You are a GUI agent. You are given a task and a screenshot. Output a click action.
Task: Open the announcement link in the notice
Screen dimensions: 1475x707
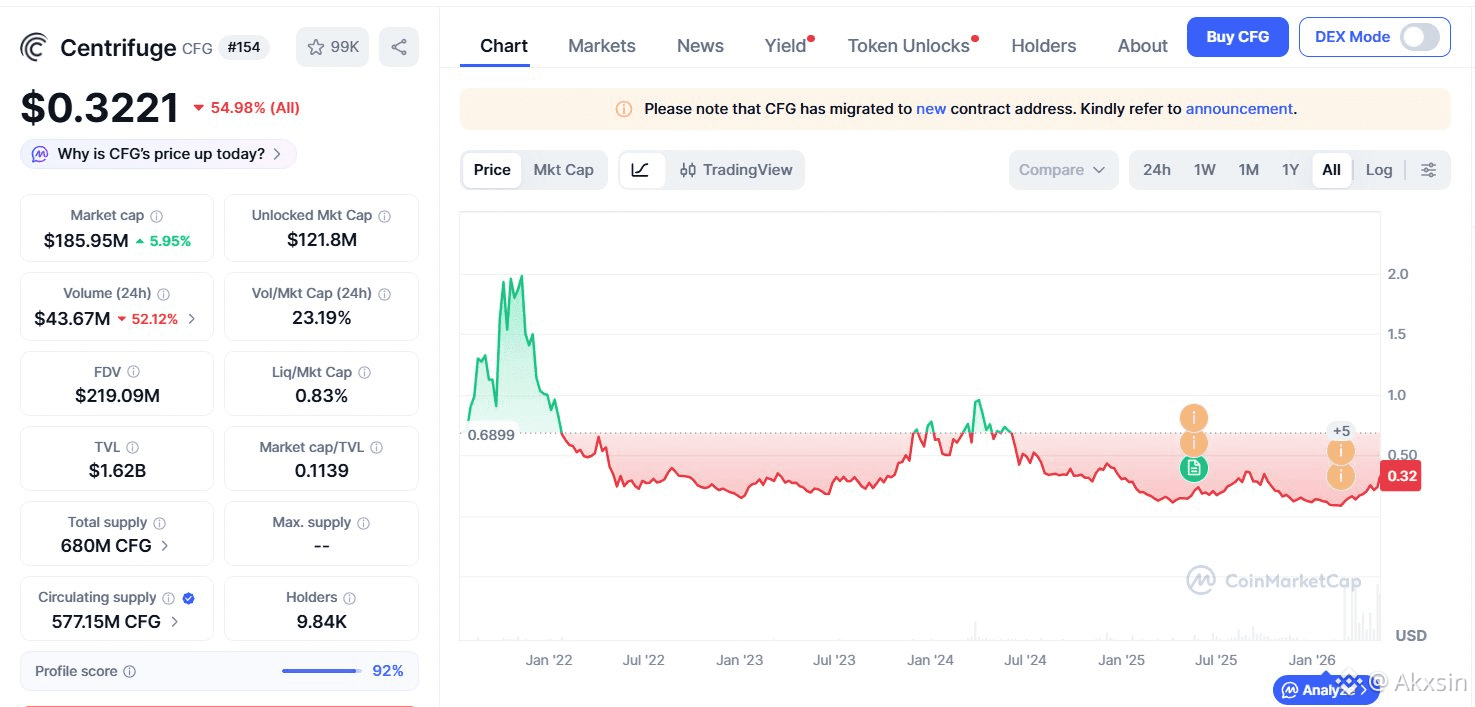[1239, 109]
